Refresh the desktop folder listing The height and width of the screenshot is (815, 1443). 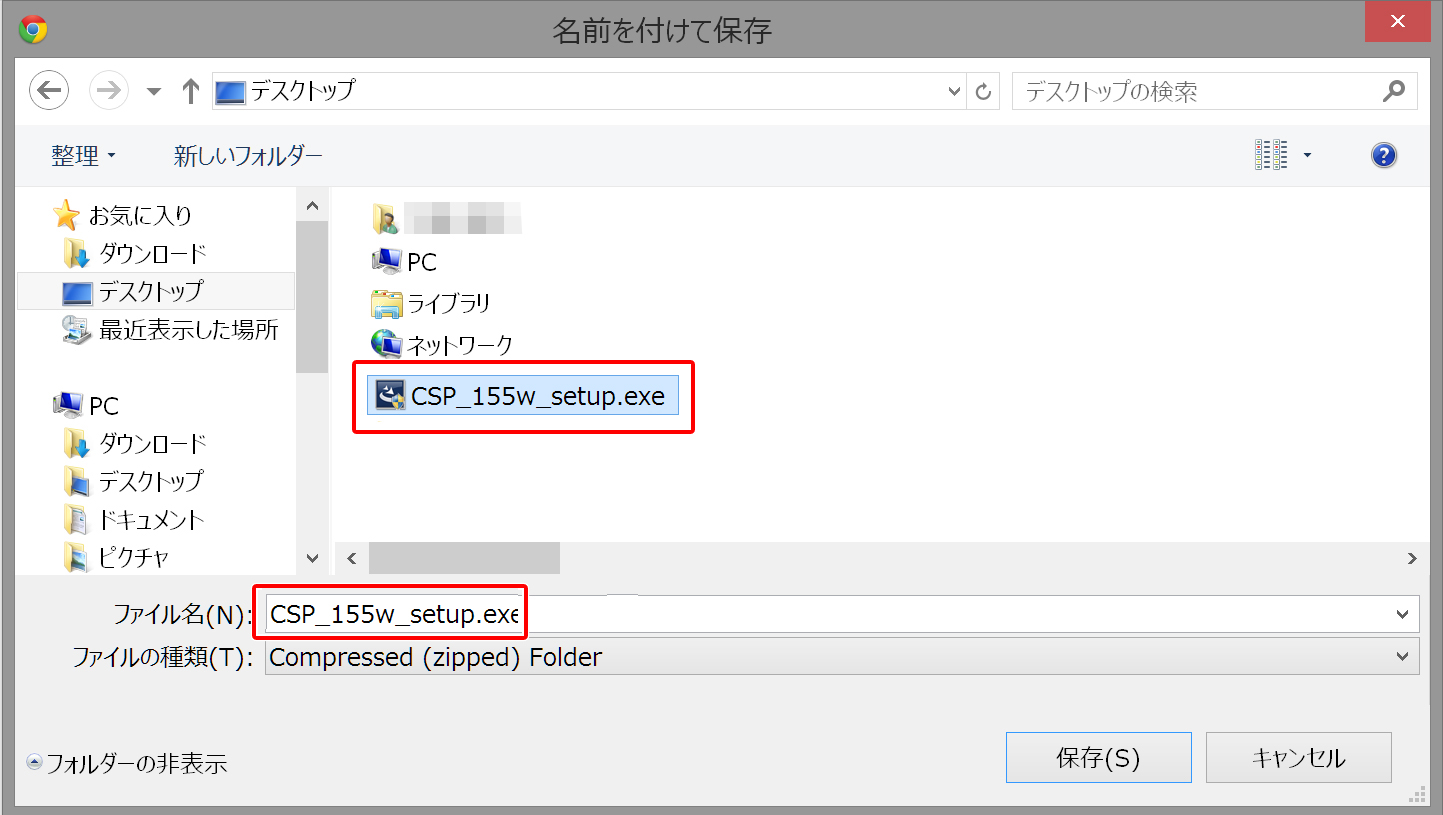pyautogui.click(x=983, y=92)
